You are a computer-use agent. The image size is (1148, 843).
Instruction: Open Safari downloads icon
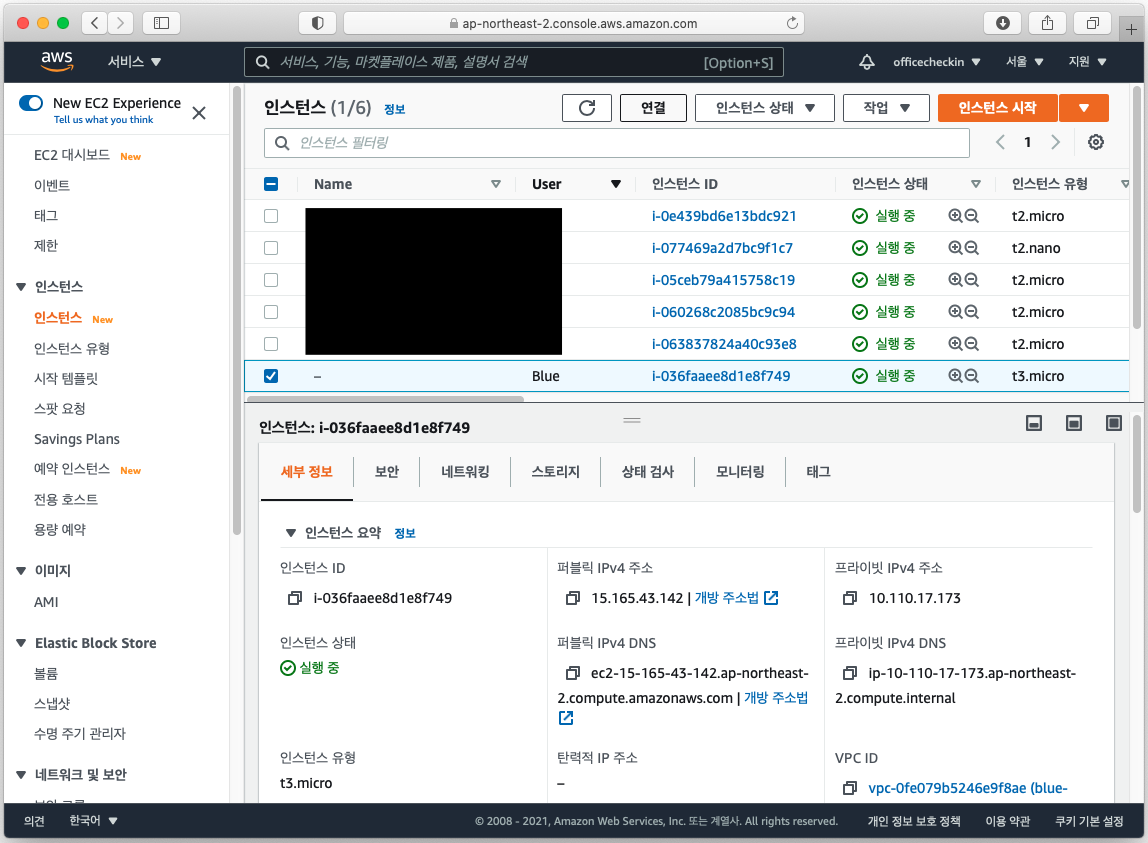click(x=1002, y=23)
